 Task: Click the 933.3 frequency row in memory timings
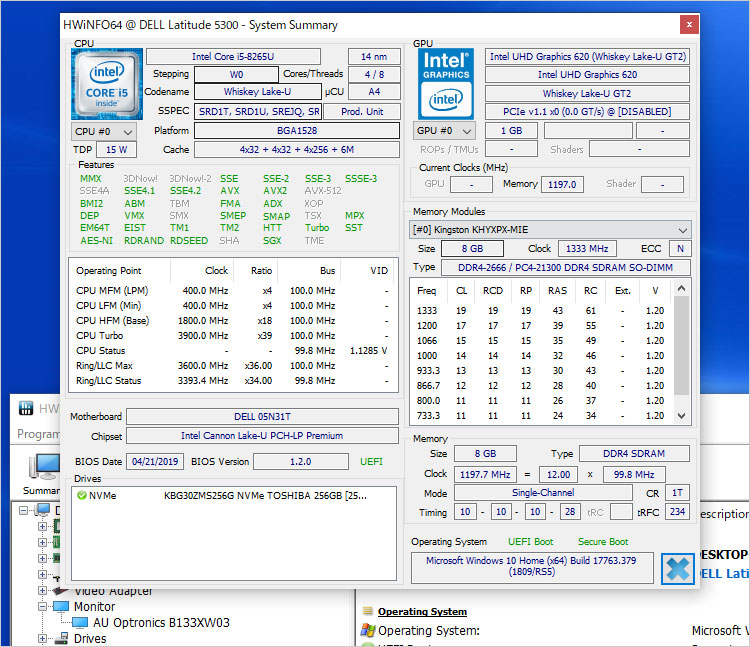(540, 371)
